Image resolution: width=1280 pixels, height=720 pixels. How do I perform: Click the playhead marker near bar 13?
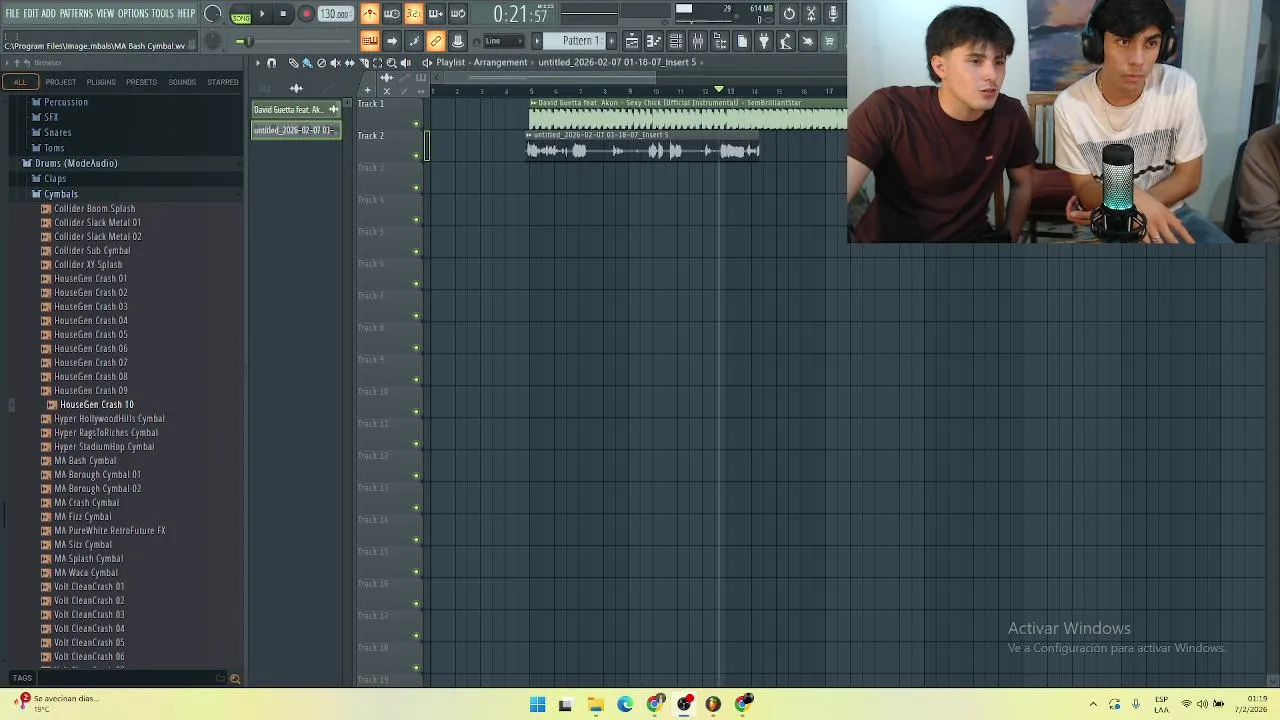click(718, 90)
